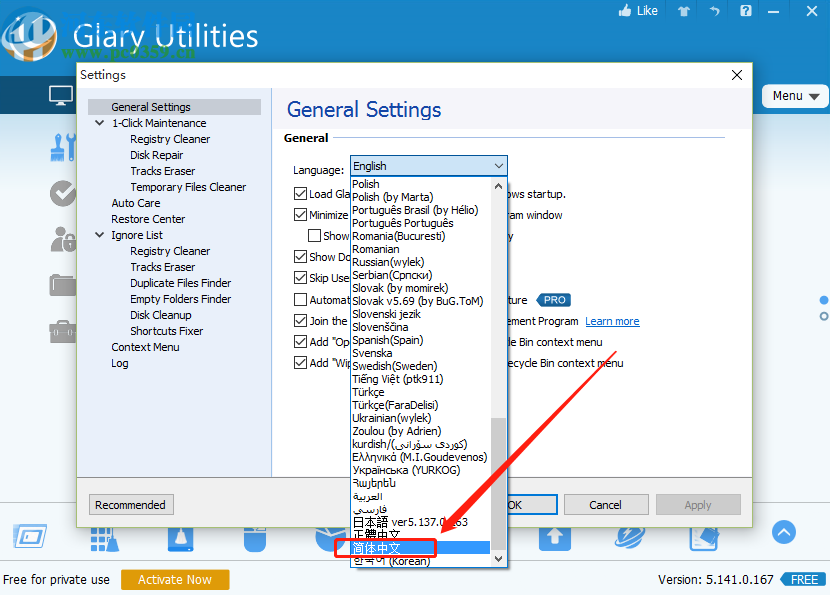830x595 pixels.
Task: Toggle the Minimize to tray checkbox
Action: (300, 214)
